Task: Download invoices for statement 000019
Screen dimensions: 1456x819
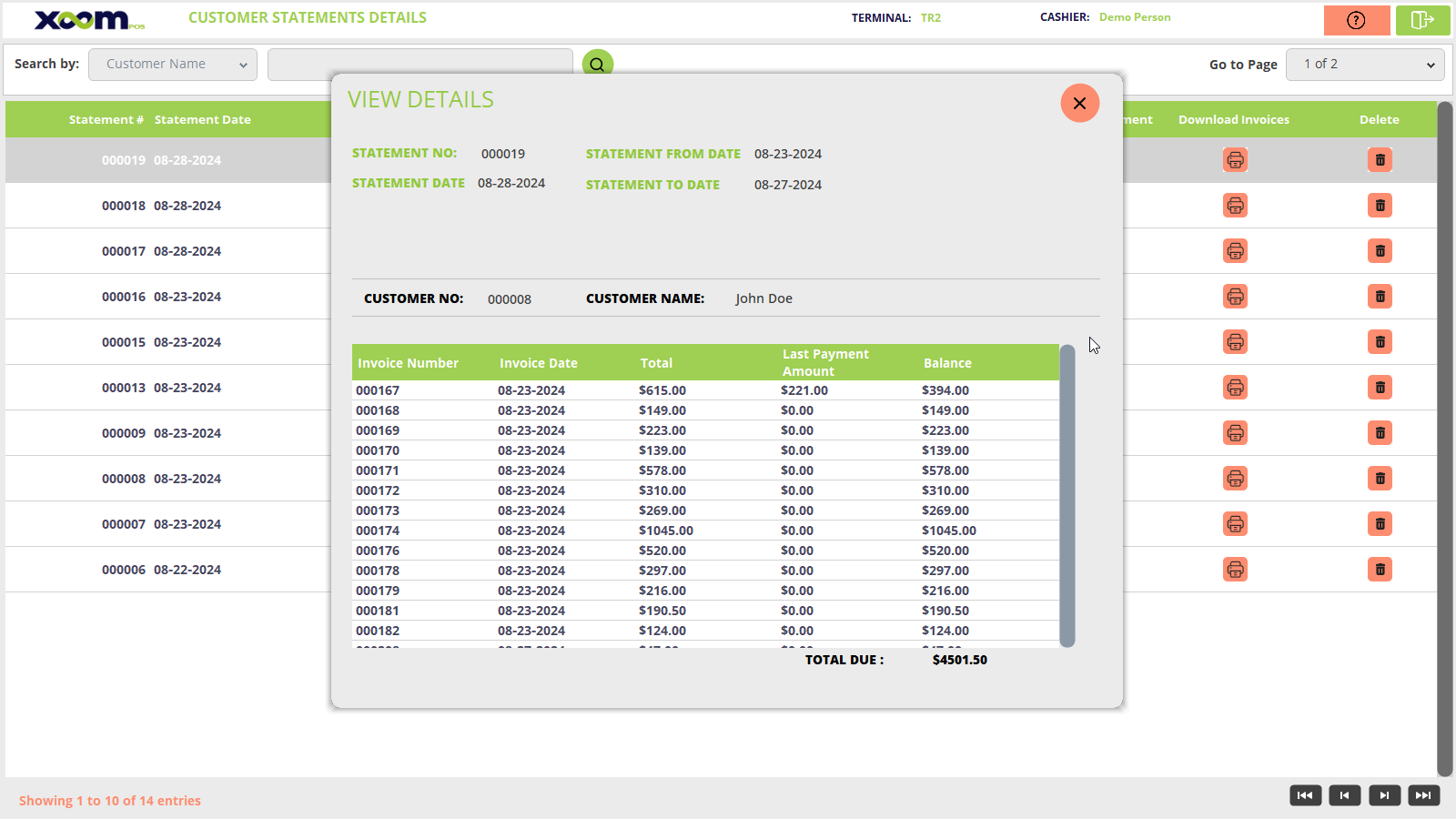Action: (1235, 160)
